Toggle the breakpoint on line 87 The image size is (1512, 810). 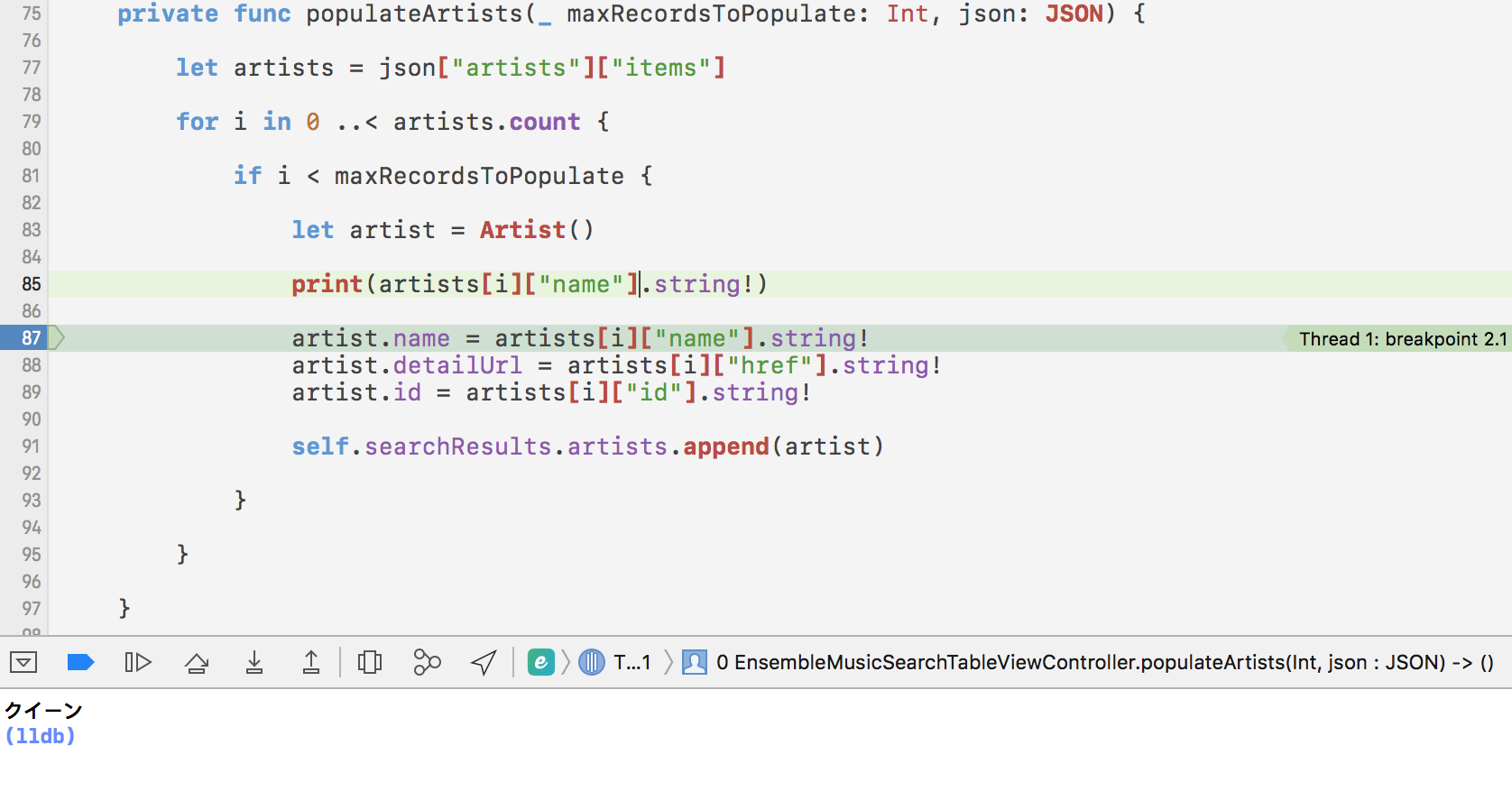(32, 338)
